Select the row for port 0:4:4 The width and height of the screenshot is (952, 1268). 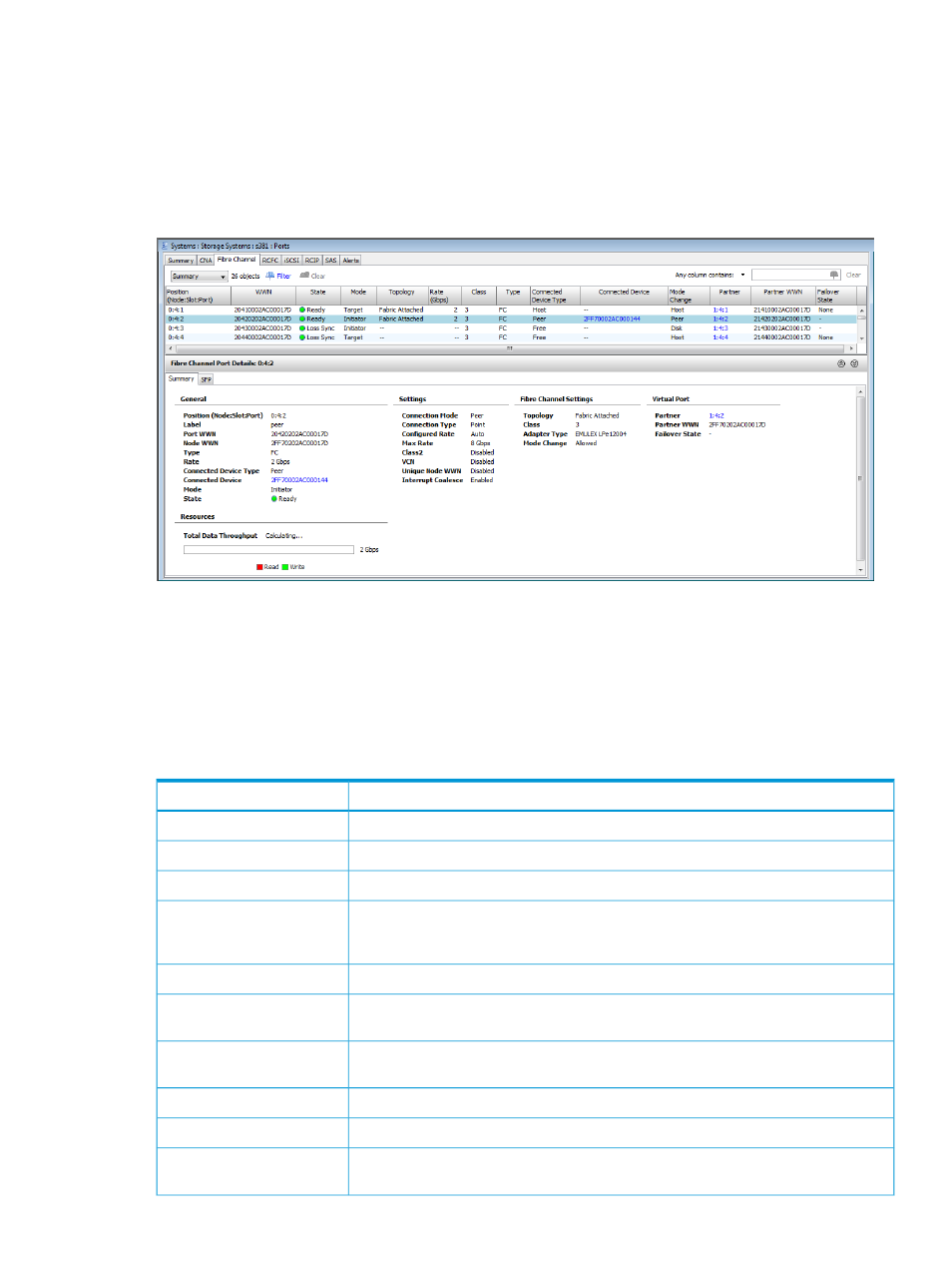click(511, 337)
